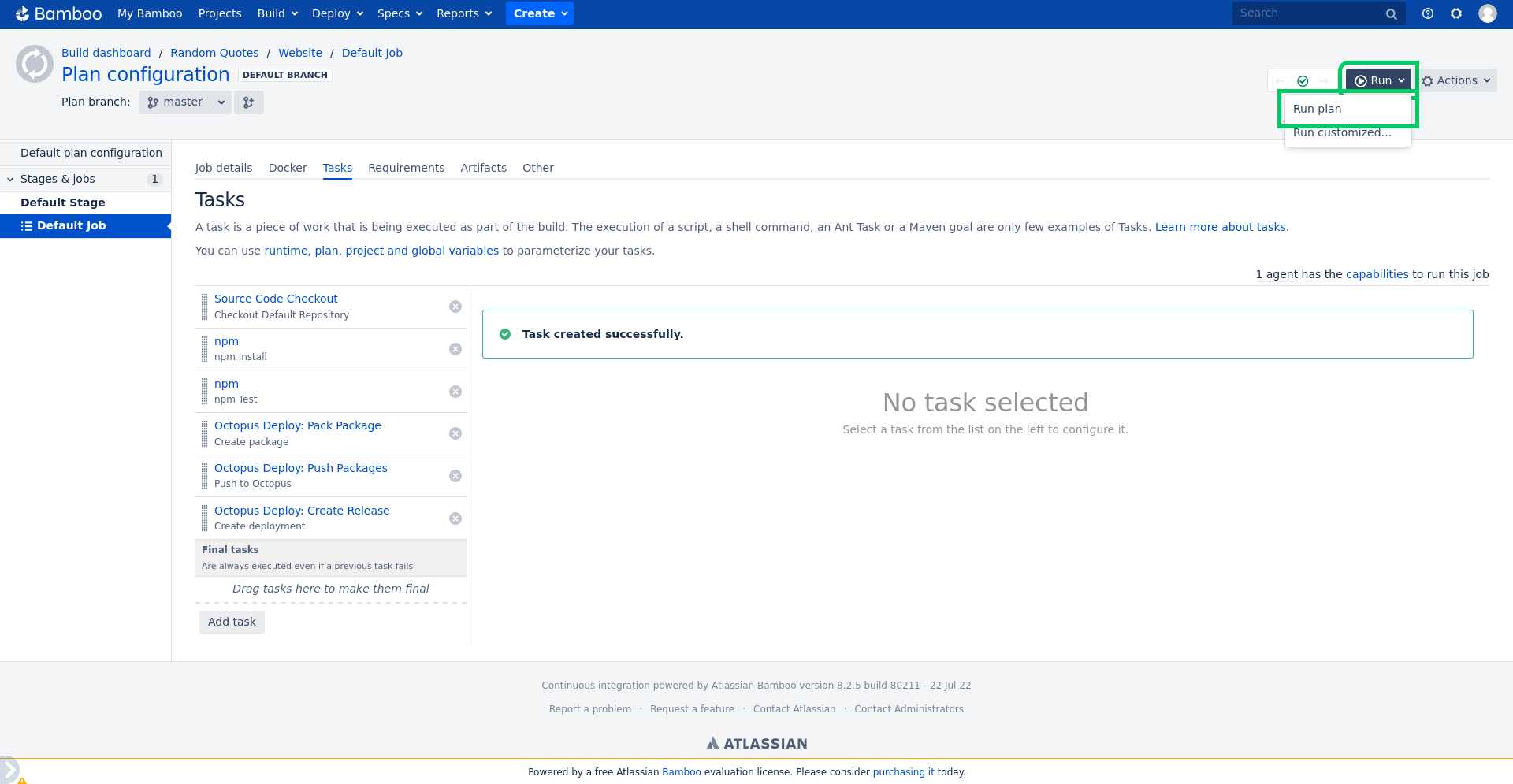Remove the Source Code Checkout task
The height and width of the screenshot is (784, 1513).
pos(455,307)
